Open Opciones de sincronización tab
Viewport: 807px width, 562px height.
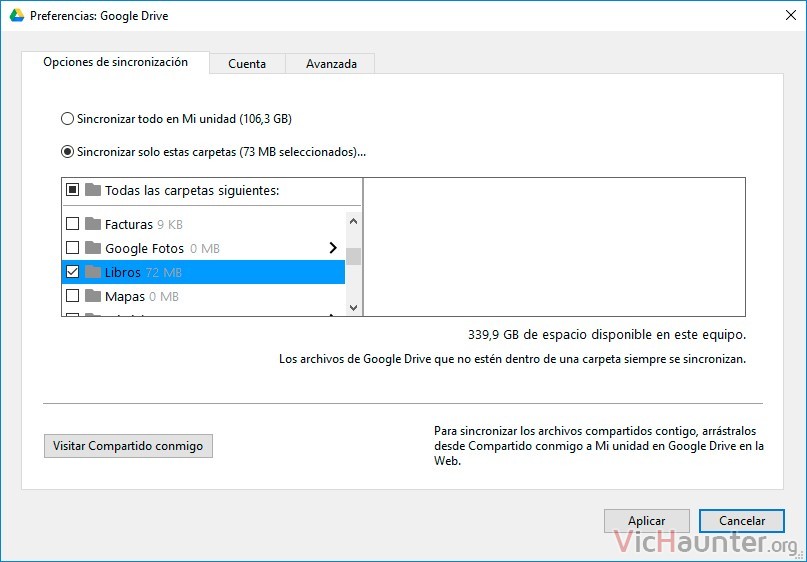115,62
